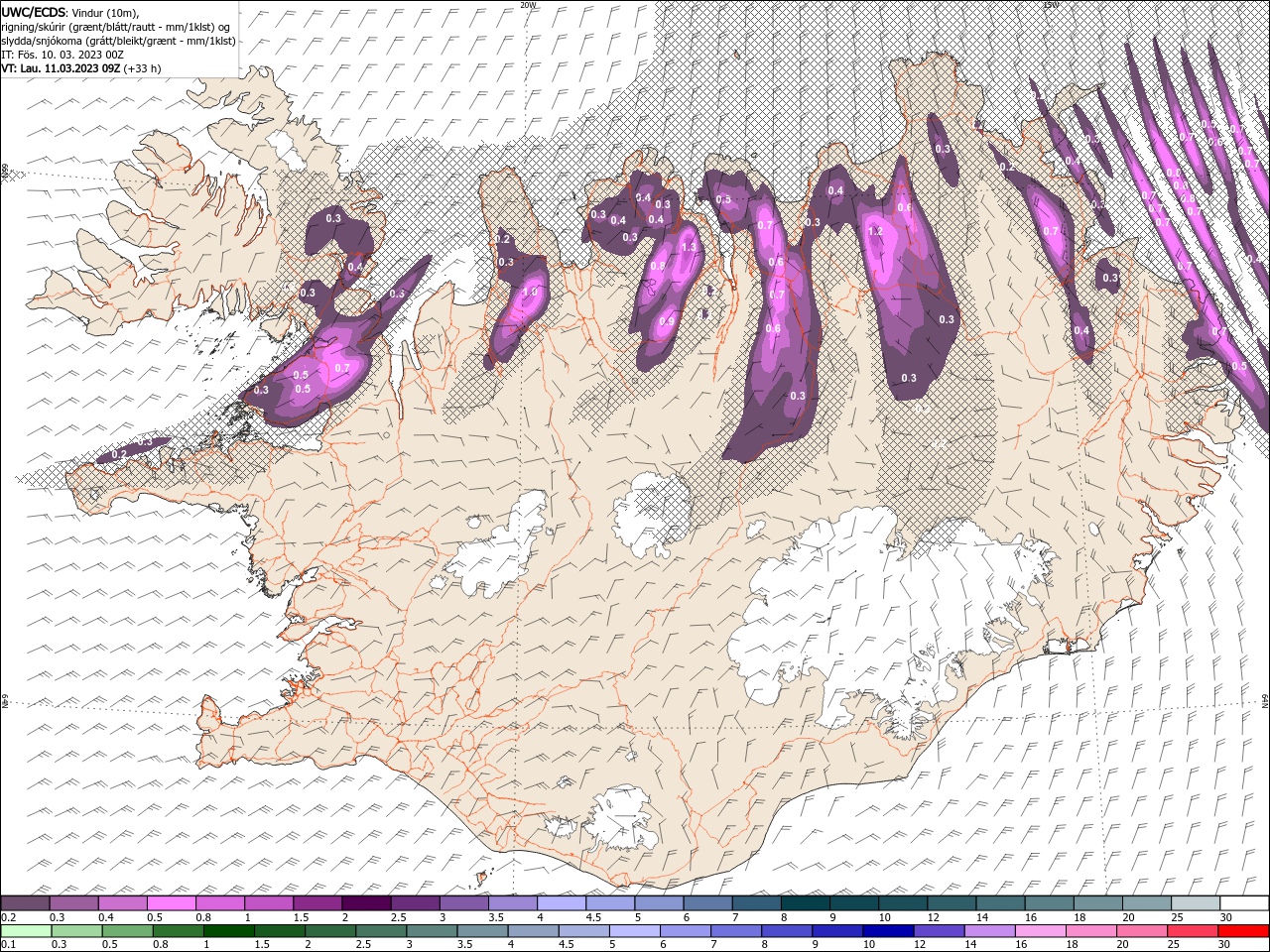This screenshot has height=952, width=1270.
Task: Click the '20W' longitude label at top edge
Action: click(528, 5)
